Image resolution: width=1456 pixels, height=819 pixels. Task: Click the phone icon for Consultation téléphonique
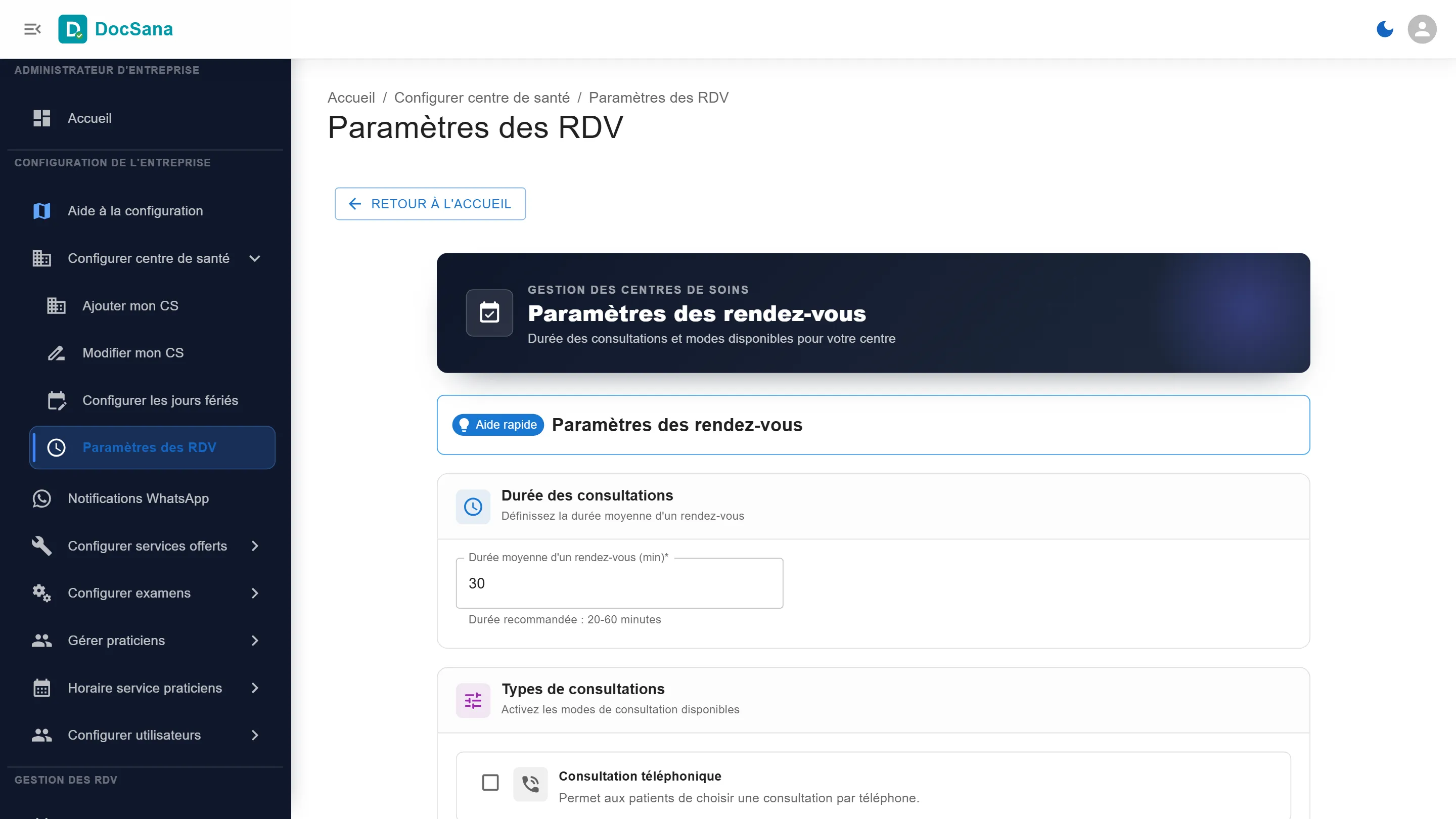pyautogui.click(x=530, y=784)
